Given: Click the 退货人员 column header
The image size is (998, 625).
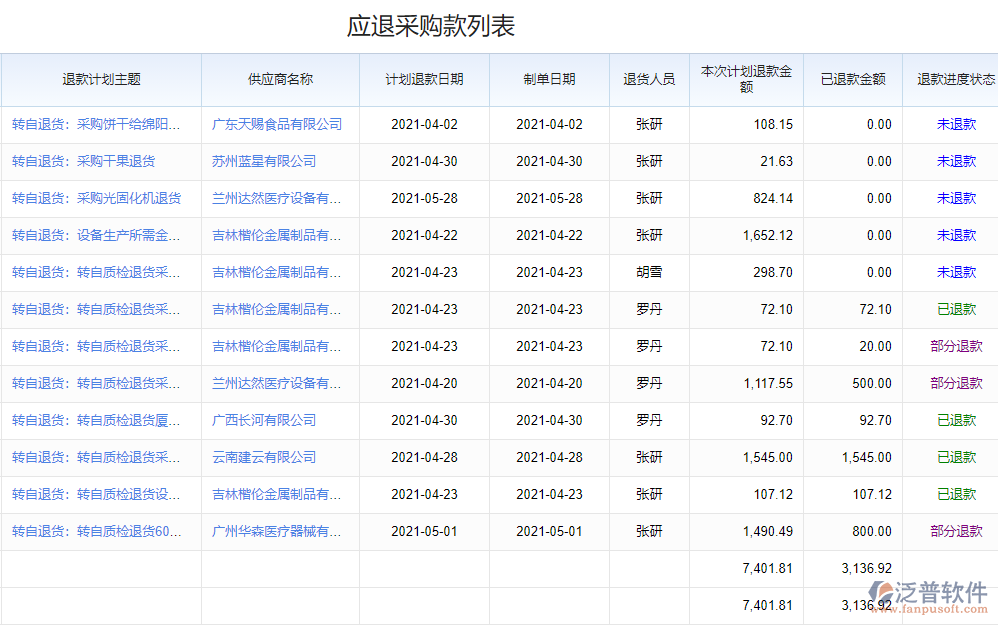Looking at the screenshot, I should point(649,80).
